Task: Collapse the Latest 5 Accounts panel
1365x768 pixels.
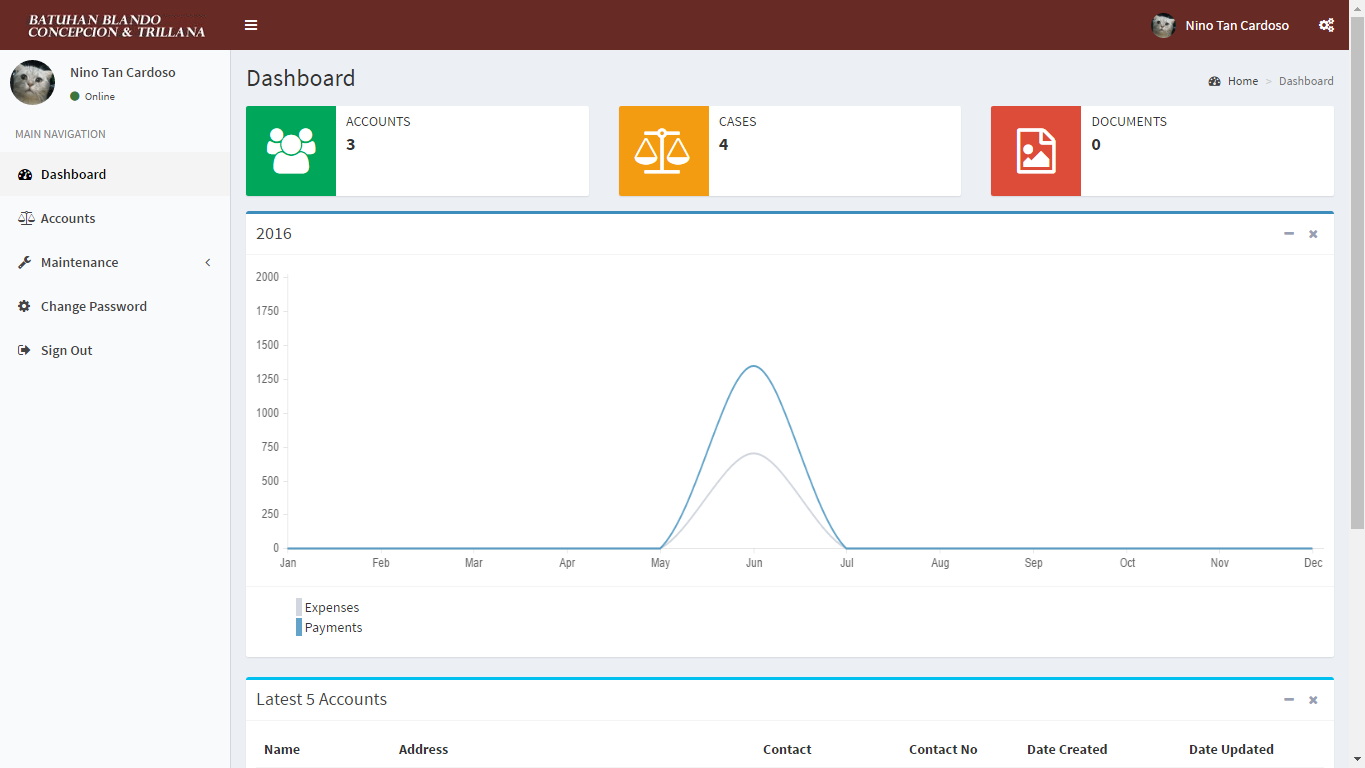Action: [1289, 700]
